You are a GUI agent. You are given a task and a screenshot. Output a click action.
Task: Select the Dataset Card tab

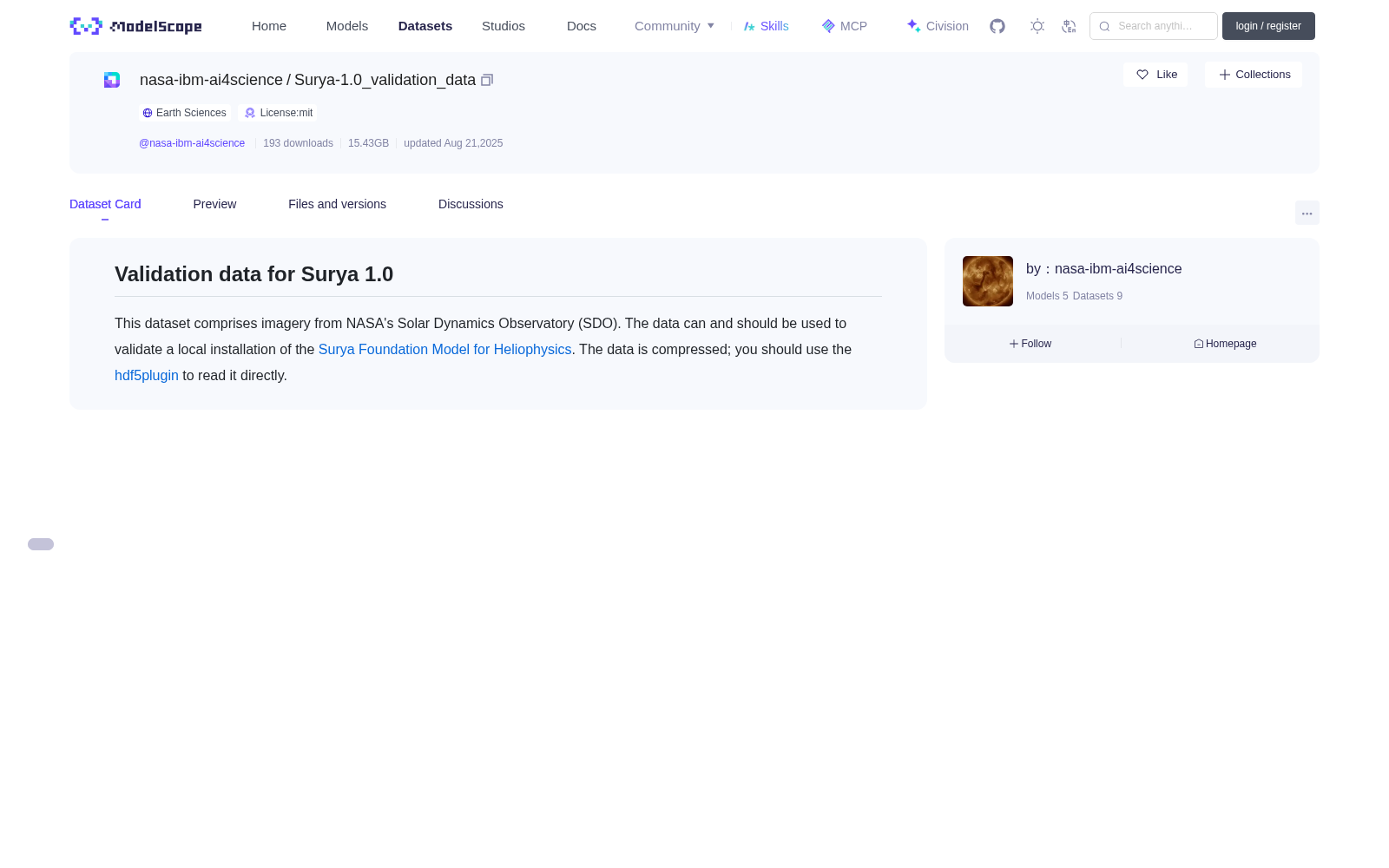[x=105, y=204]
